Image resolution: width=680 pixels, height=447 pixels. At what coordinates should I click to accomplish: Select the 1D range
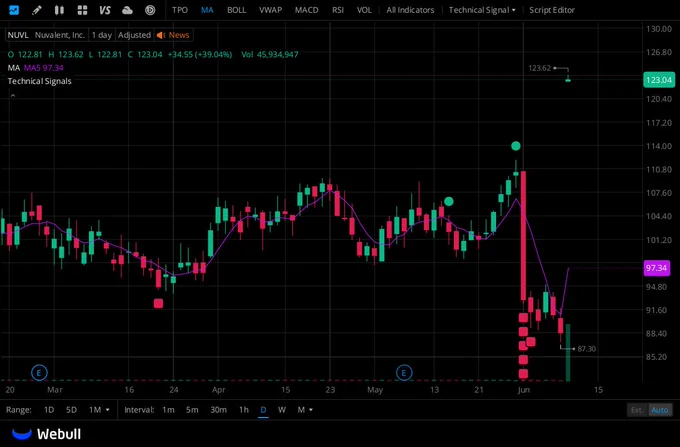49,410
